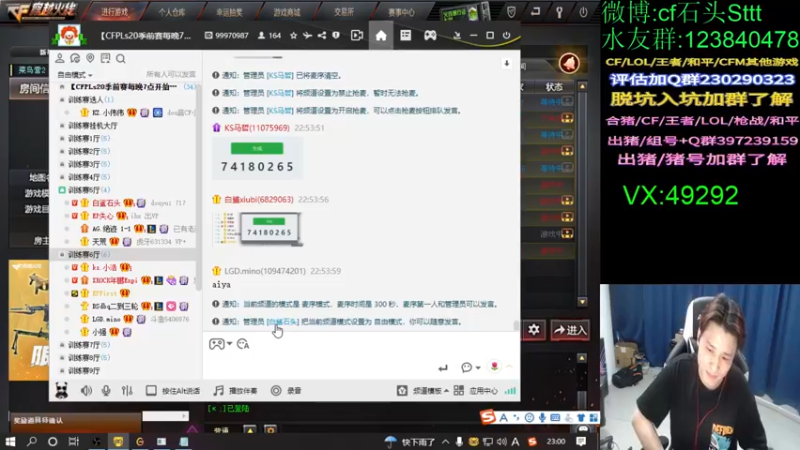This screenshot has height=450, width=800.
Task: Open Windows Start menu
Action: (x=10, y=441)
